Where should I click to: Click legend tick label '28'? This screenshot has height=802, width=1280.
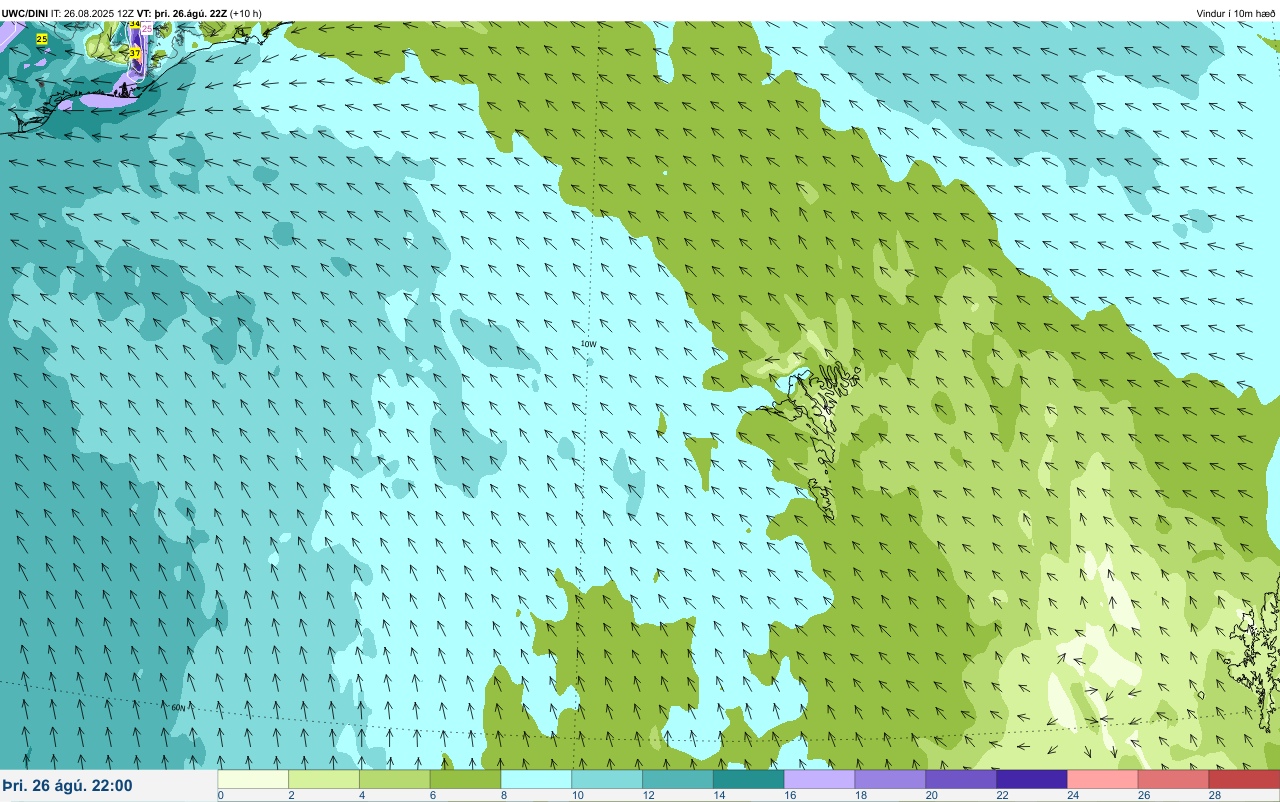coord(1214,796)
